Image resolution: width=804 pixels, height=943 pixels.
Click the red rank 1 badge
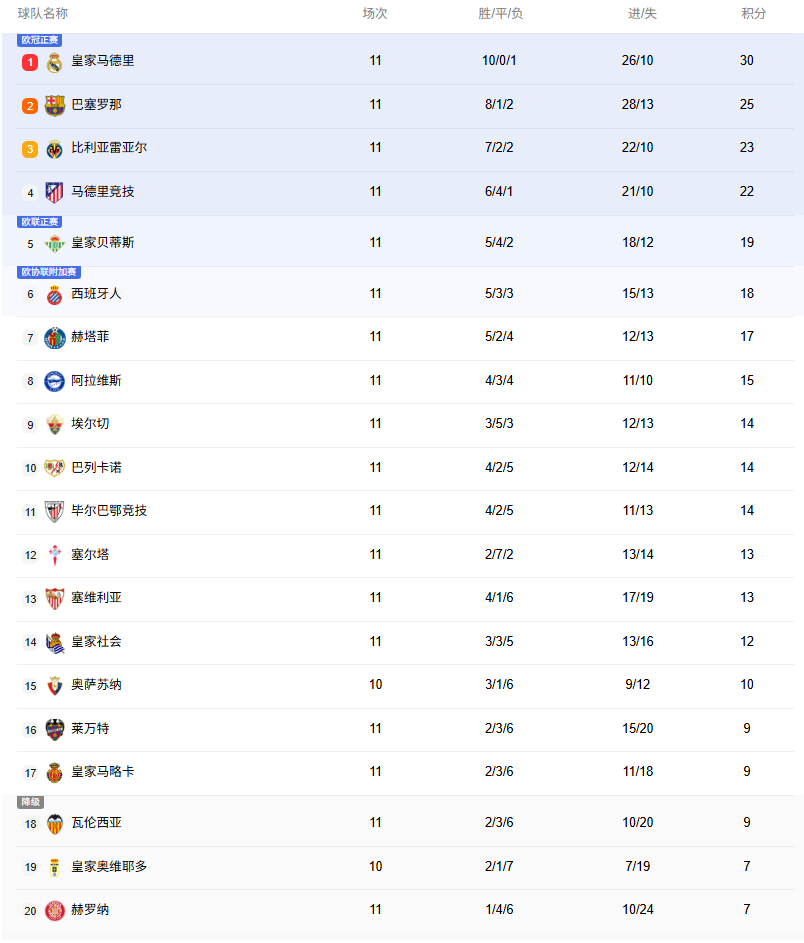click(x=30, y=62)
